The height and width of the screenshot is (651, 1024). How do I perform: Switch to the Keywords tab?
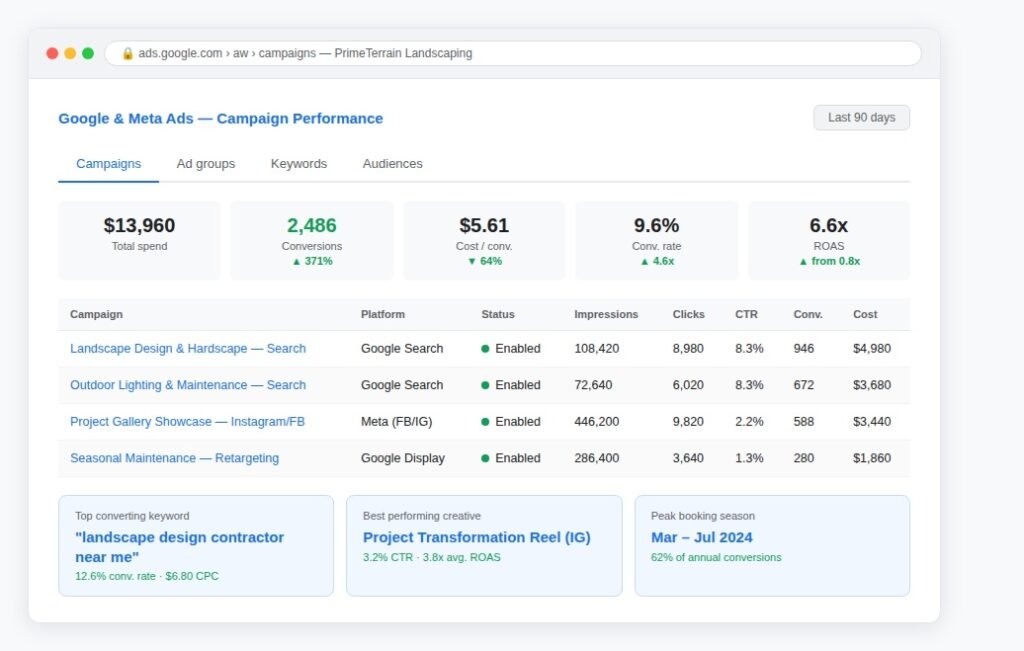click(298, 164)
